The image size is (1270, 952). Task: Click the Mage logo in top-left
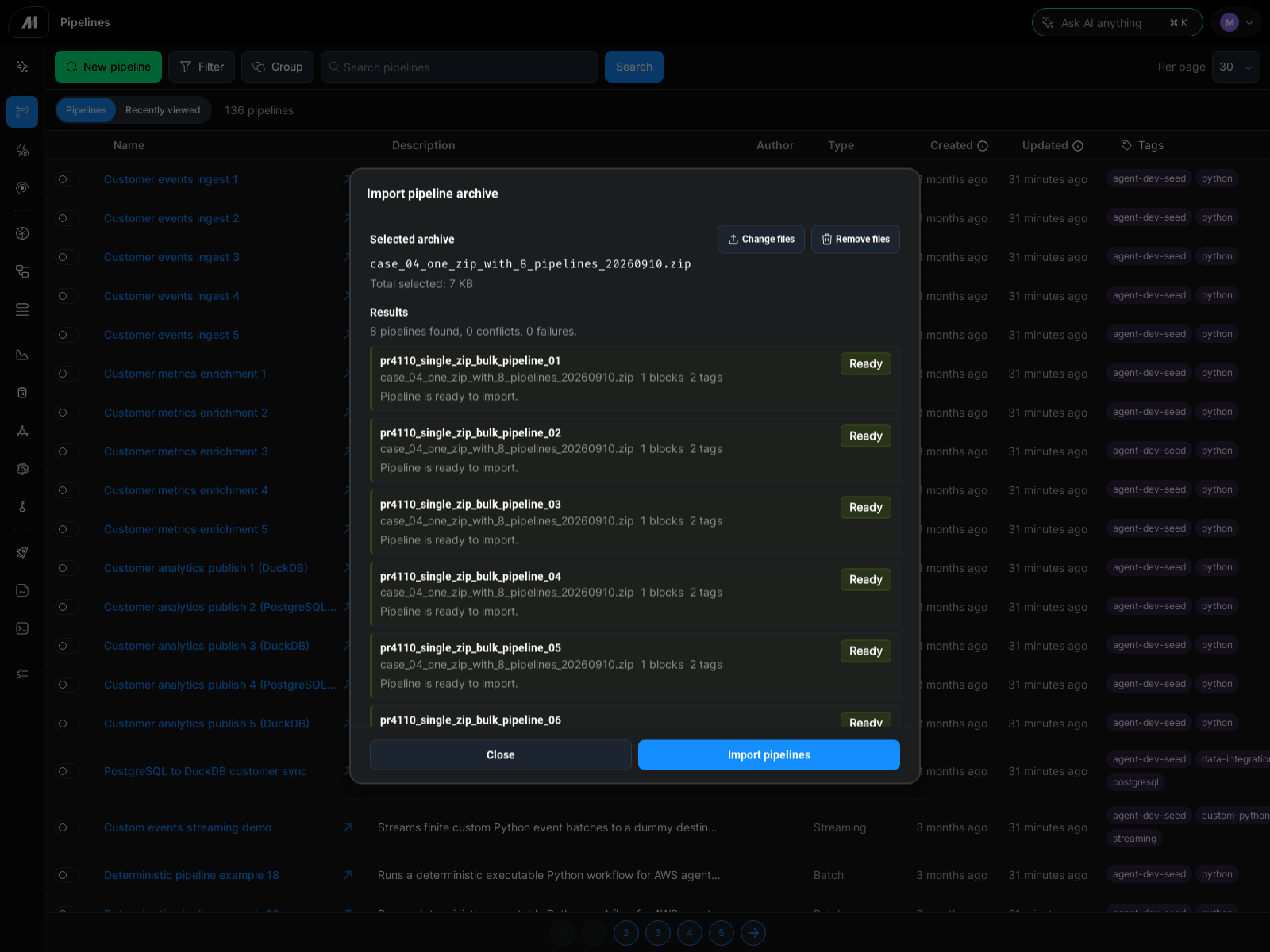[x=29, y=22]
